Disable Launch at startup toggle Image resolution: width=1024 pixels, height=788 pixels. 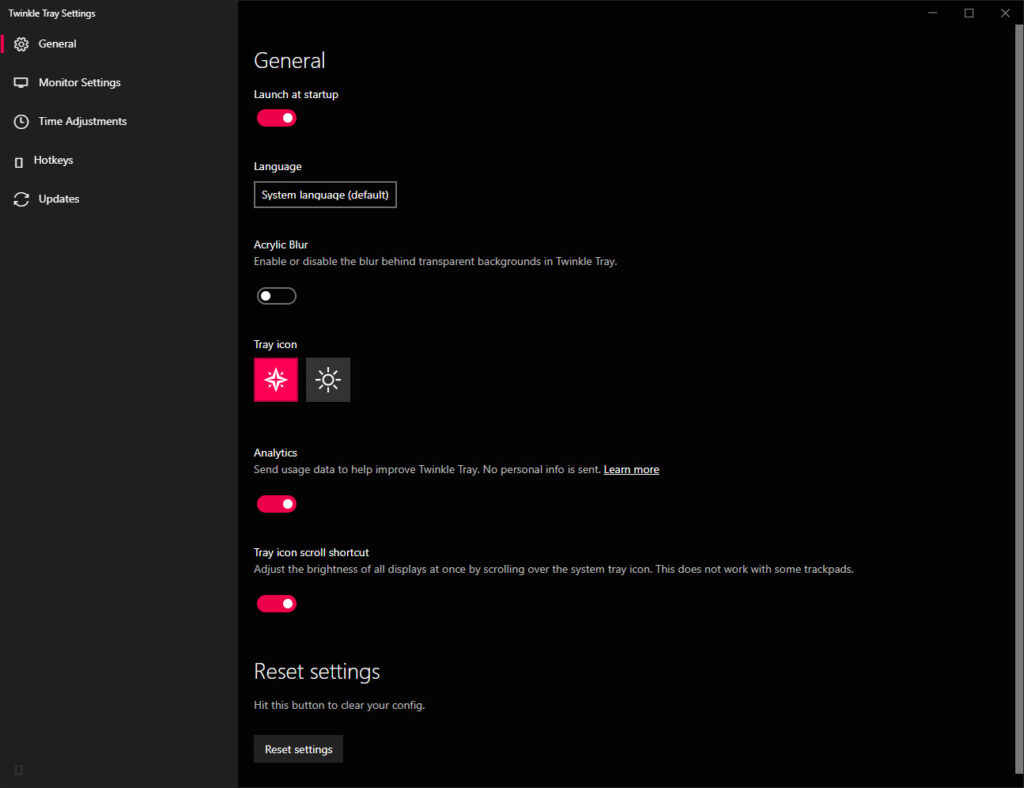pos(276,118)
